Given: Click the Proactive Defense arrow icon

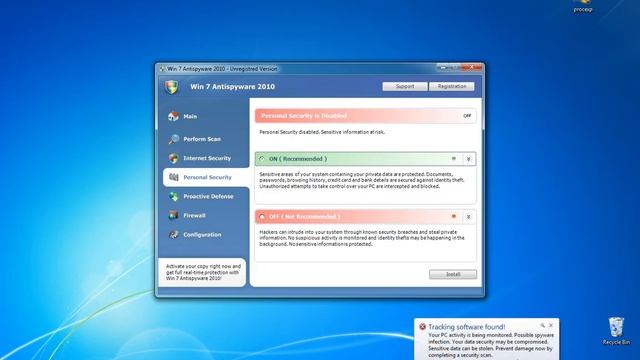Looking at the screenshot, I should pyautogui.click(x=173, y=196).
